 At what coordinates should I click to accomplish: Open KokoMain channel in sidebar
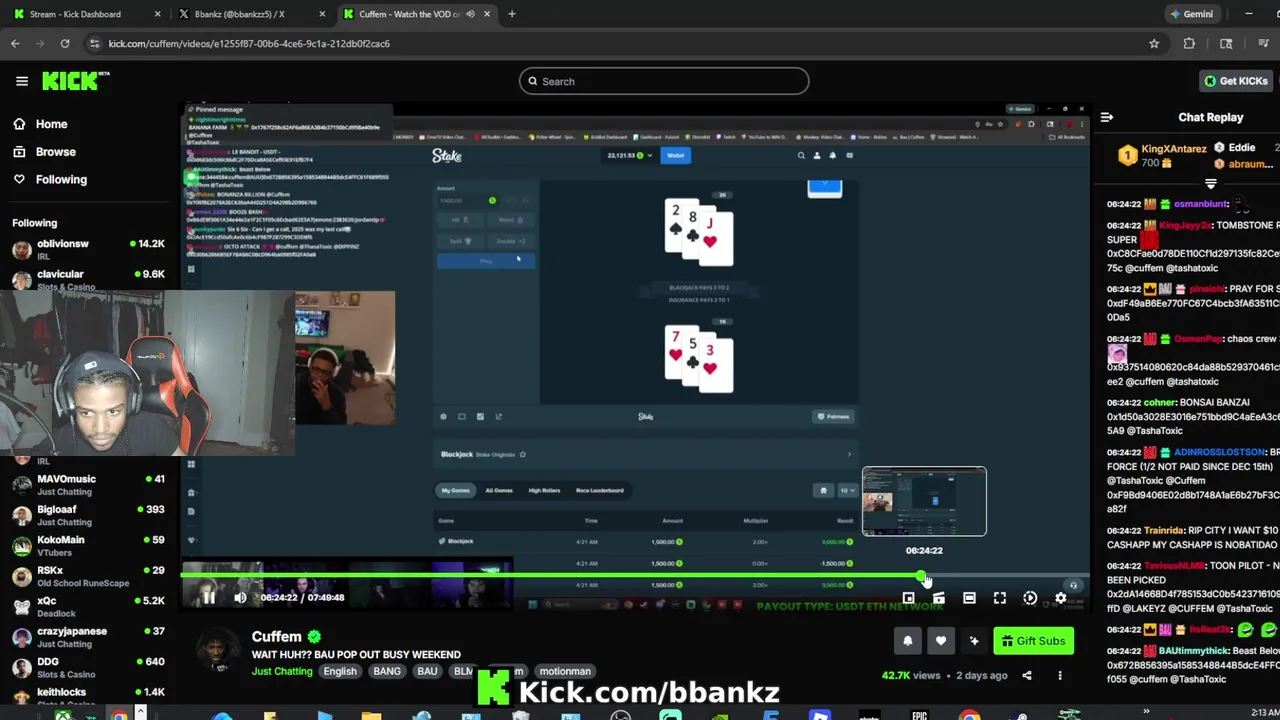pos(88,545)
